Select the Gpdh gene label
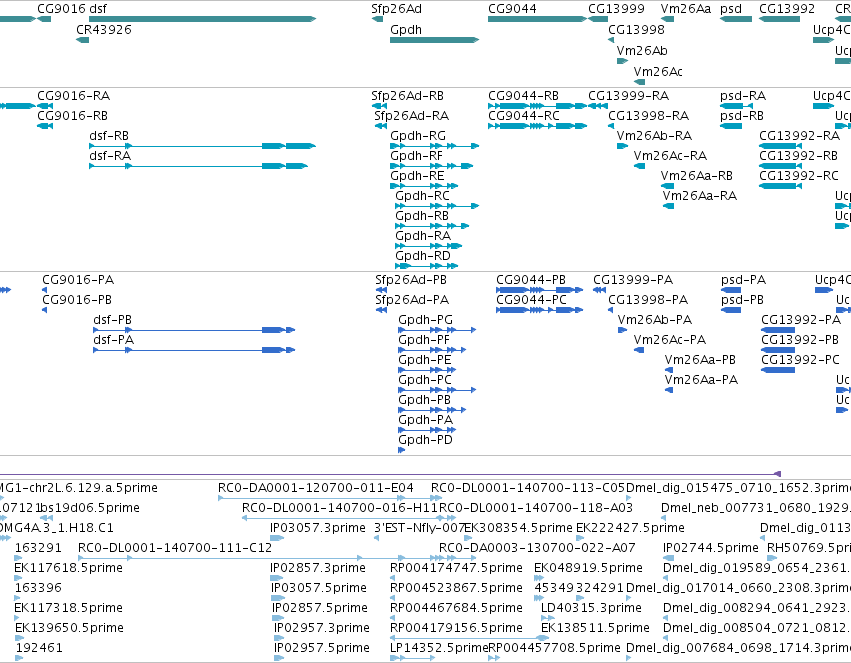Screen dimensions: 851x663 [406, 29]
